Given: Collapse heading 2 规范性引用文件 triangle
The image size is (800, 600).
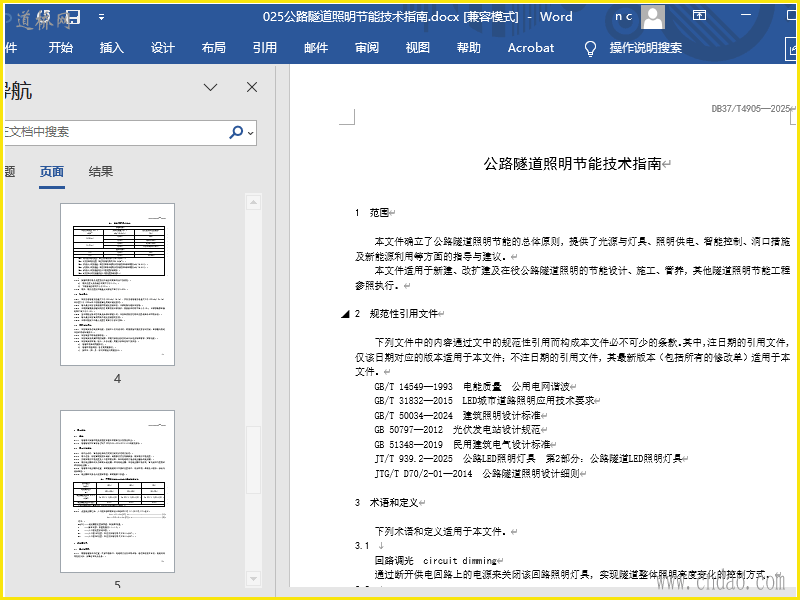Looking at the screenshot, I should 345,314.
